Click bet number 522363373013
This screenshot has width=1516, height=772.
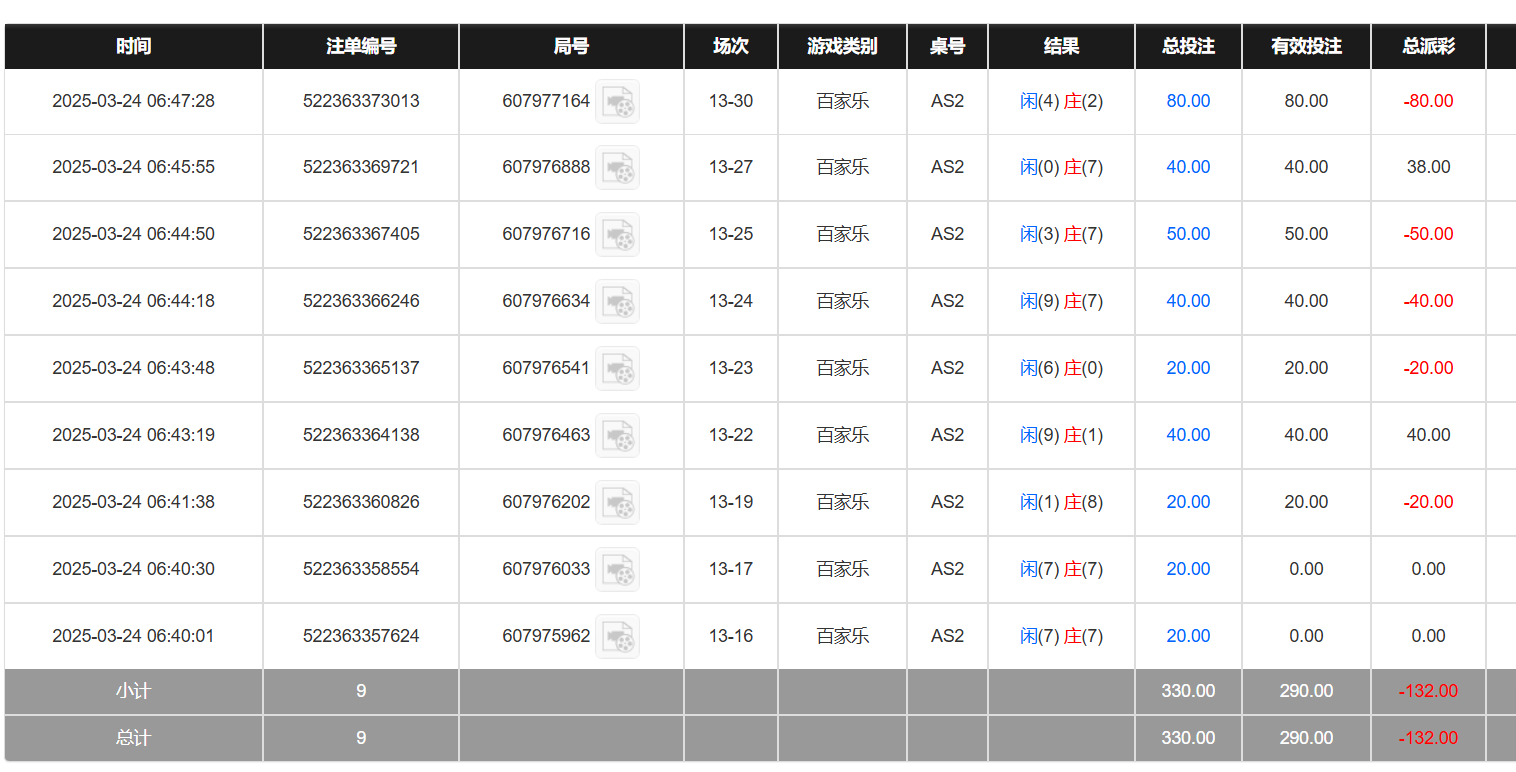361,101
